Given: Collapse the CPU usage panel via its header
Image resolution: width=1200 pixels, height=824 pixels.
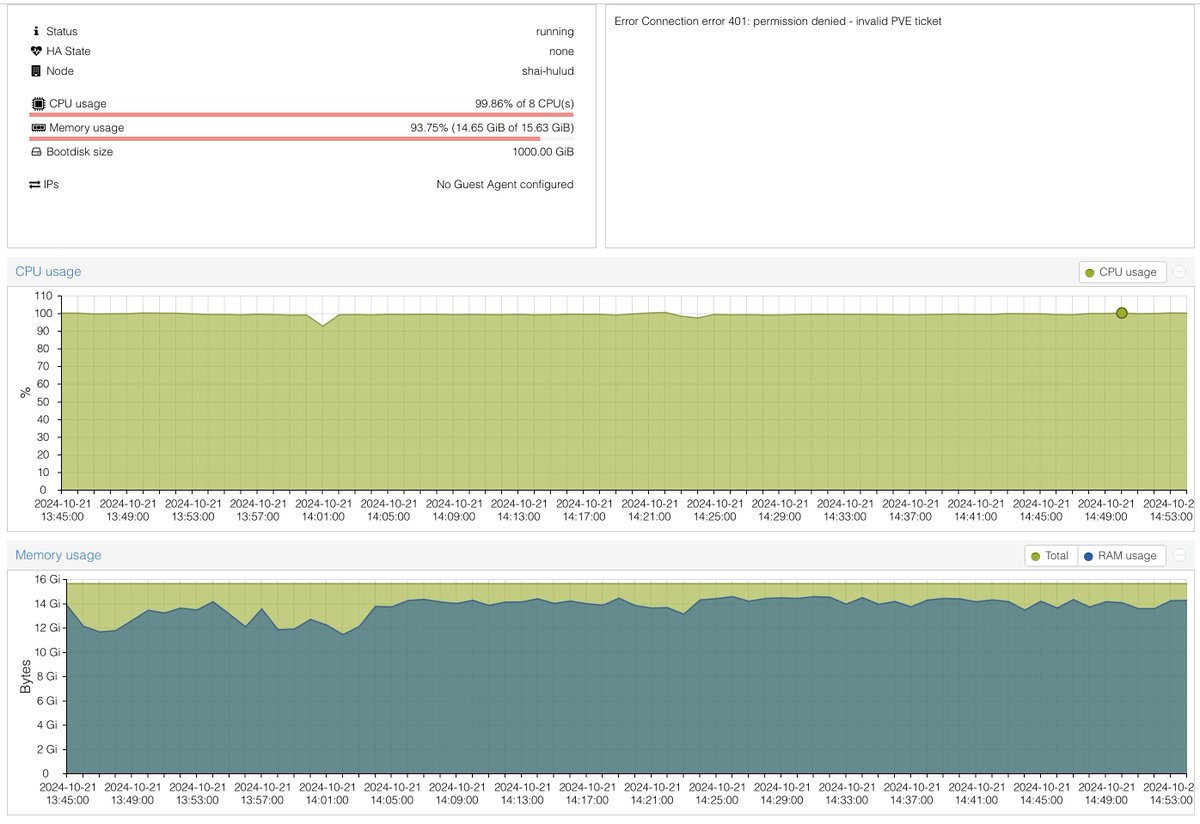Looking at the screenshot, I should click(x=48, y=271).
